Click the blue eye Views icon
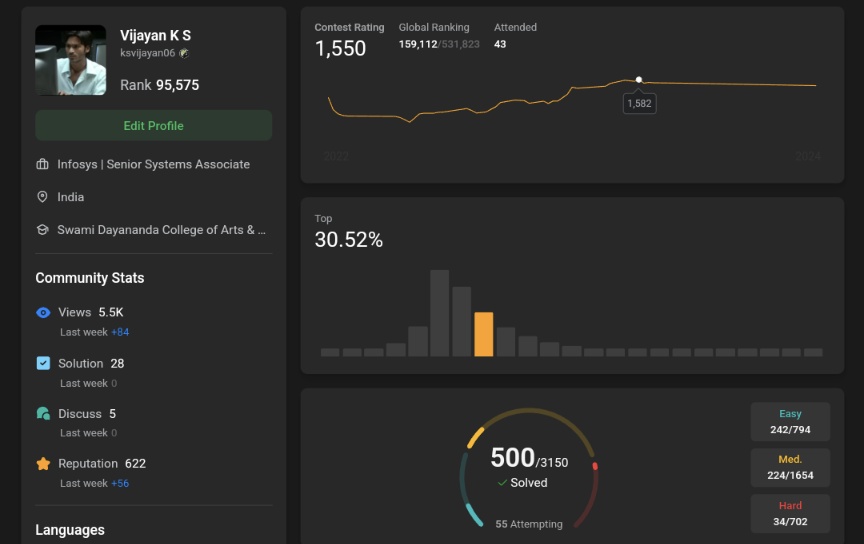This screenshot has width=864, height=544. click(43, 313)
